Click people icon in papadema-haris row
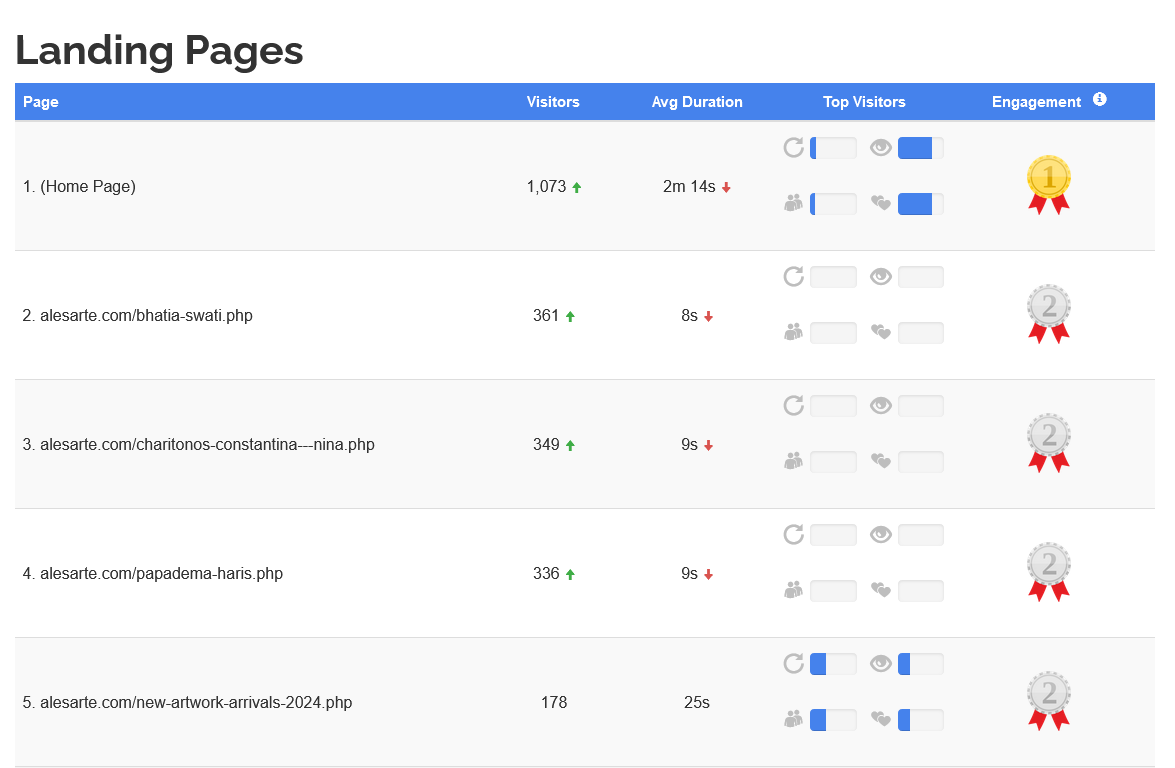This screenshot has width=1175, height=768. [x=794, y=590]
